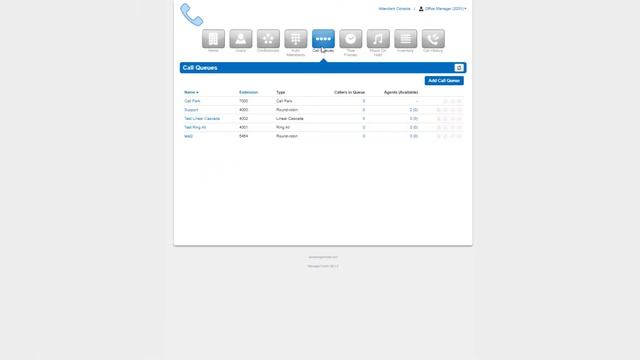Click the blue phone handset logo

coord(191,15)
